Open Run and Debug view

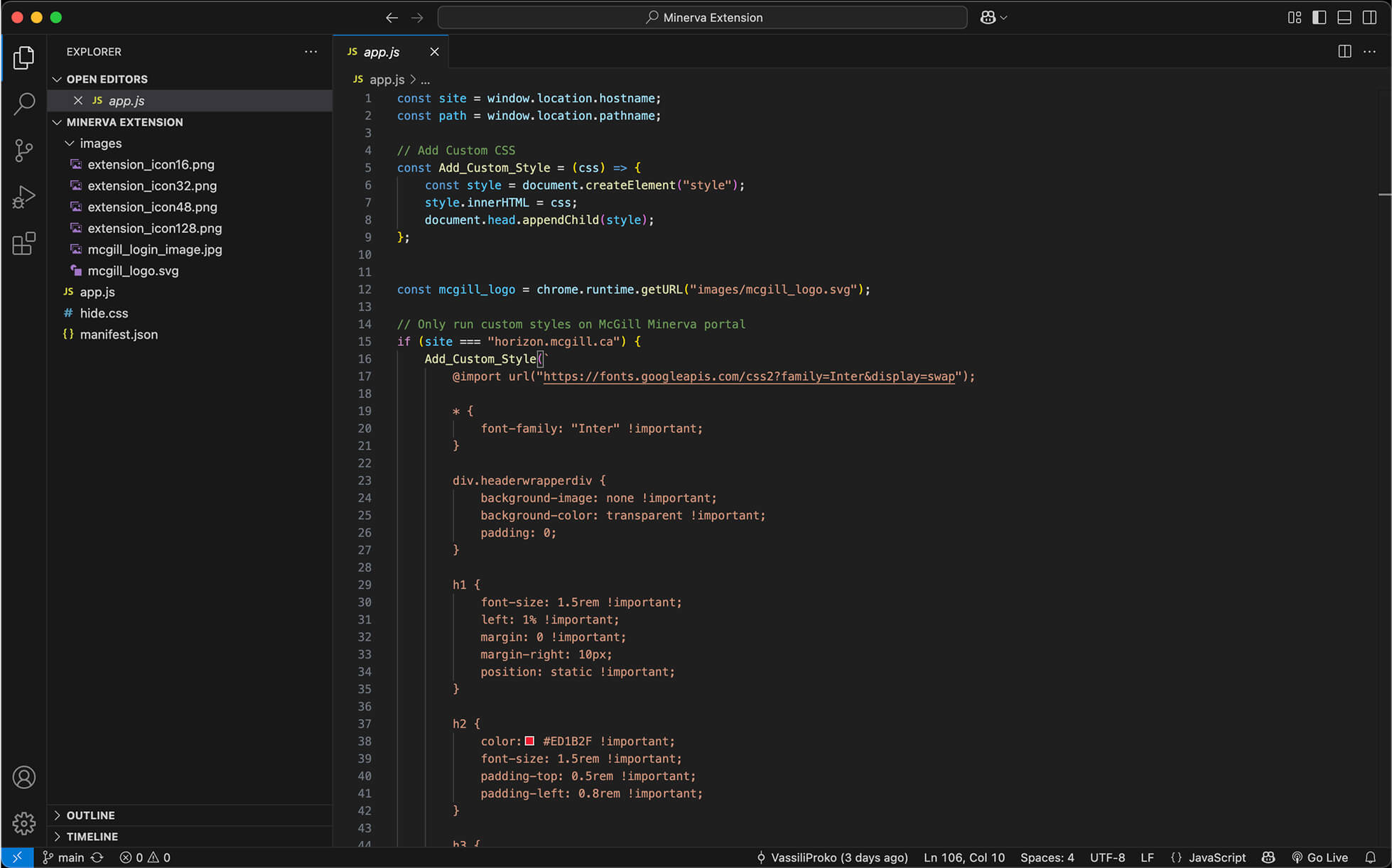tap(23, 197)
